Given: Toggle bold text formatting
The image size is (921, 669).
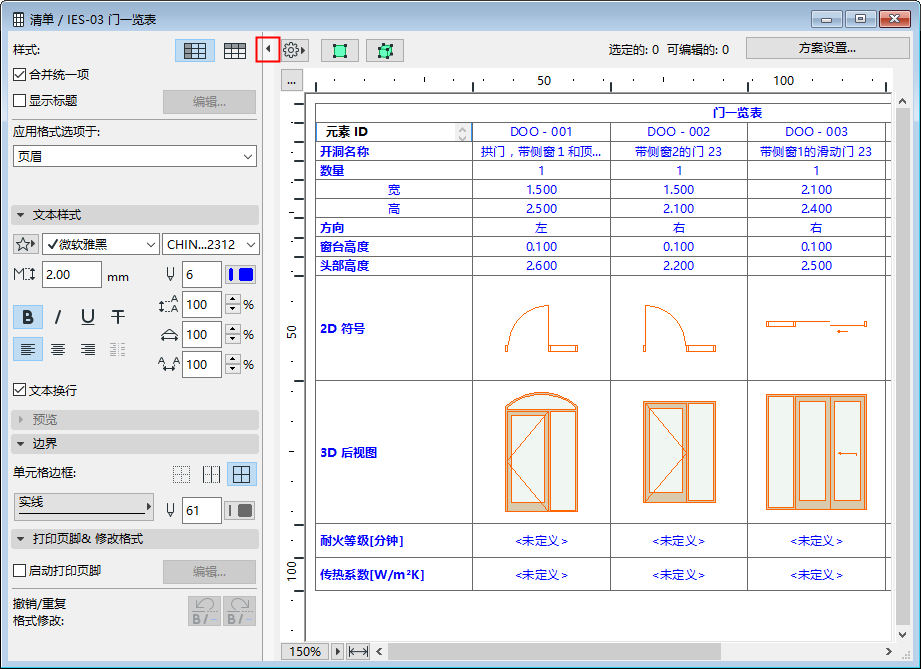Looking at the screenshot, I should click(x=28, y=317).
